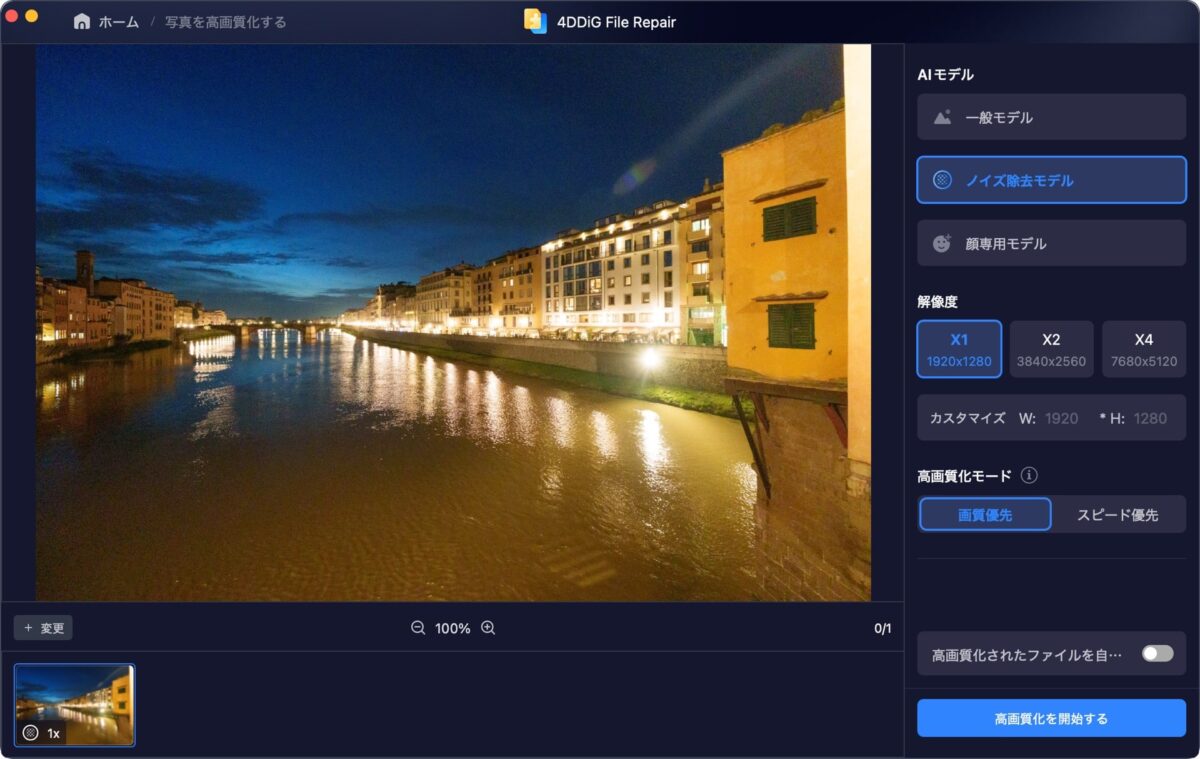Viewport: 1200px width, 759px height.
Task: Switch to 画質優先 quality mode
Action: [985, 514]
